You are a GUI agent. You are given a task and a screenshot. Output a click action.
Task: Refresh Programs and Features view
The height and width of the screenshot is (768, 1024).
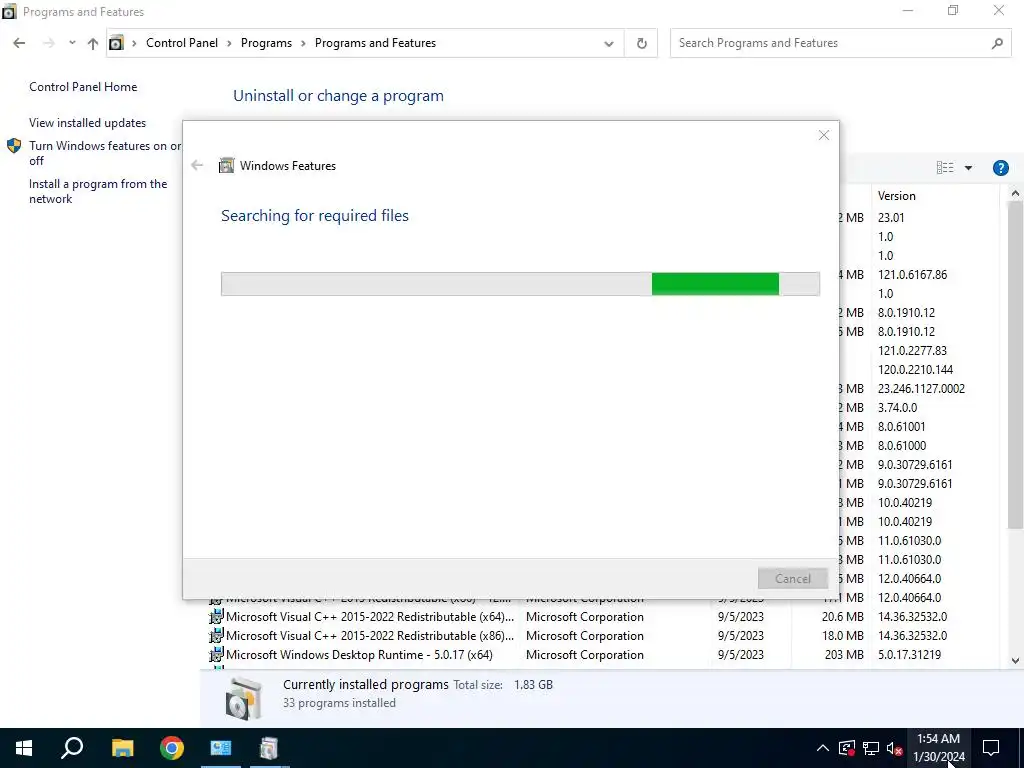tap(641, 43)
